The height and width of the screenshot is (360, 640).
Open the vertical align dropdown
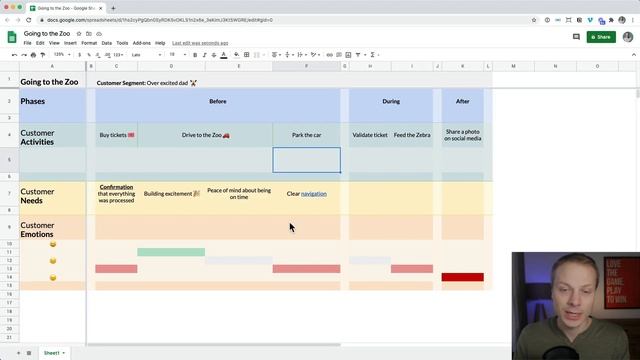(289, 55)
